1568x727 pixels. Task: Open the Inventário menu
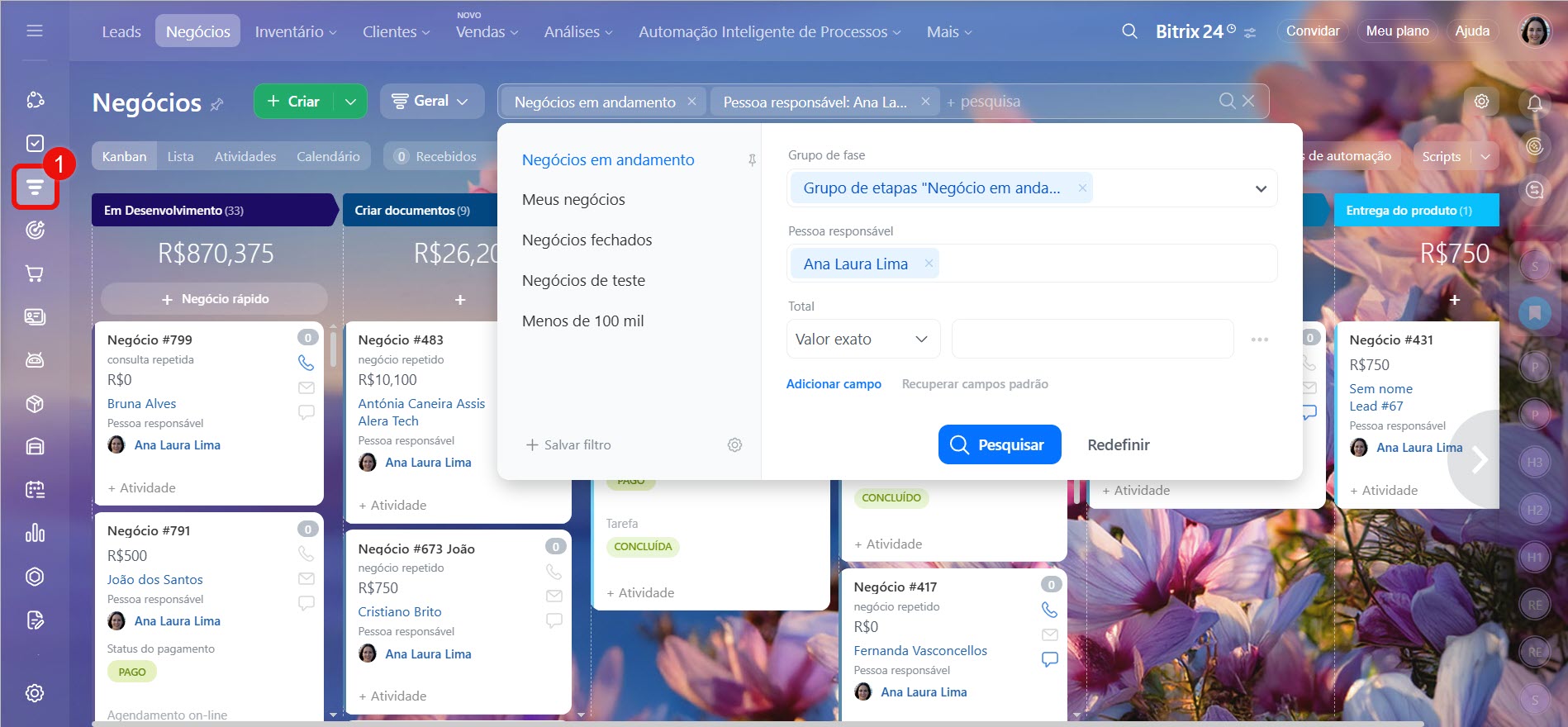[295, 32]
